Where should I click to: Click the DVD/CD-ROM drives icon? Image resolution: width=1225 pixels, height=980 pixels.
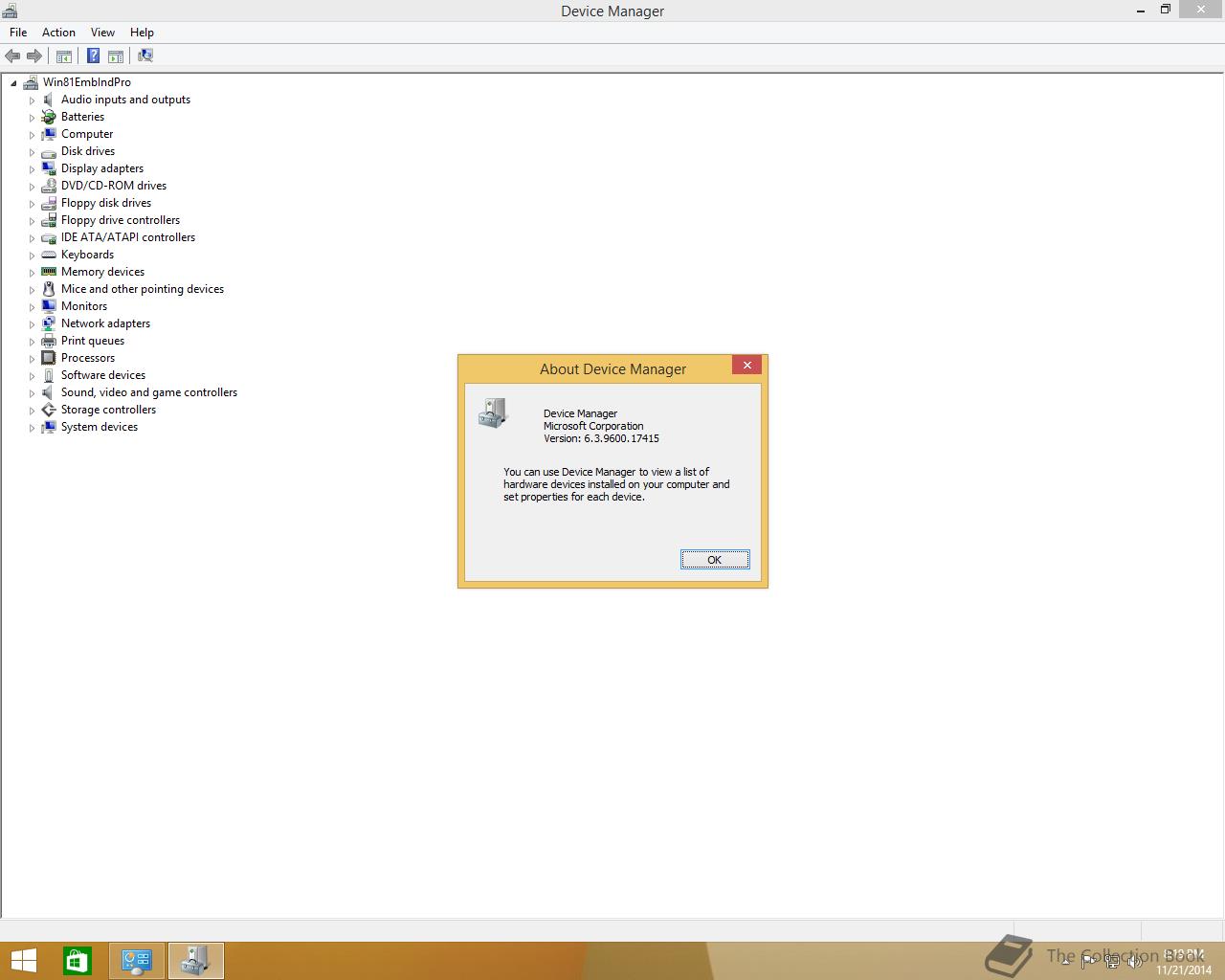click(49, 186)
